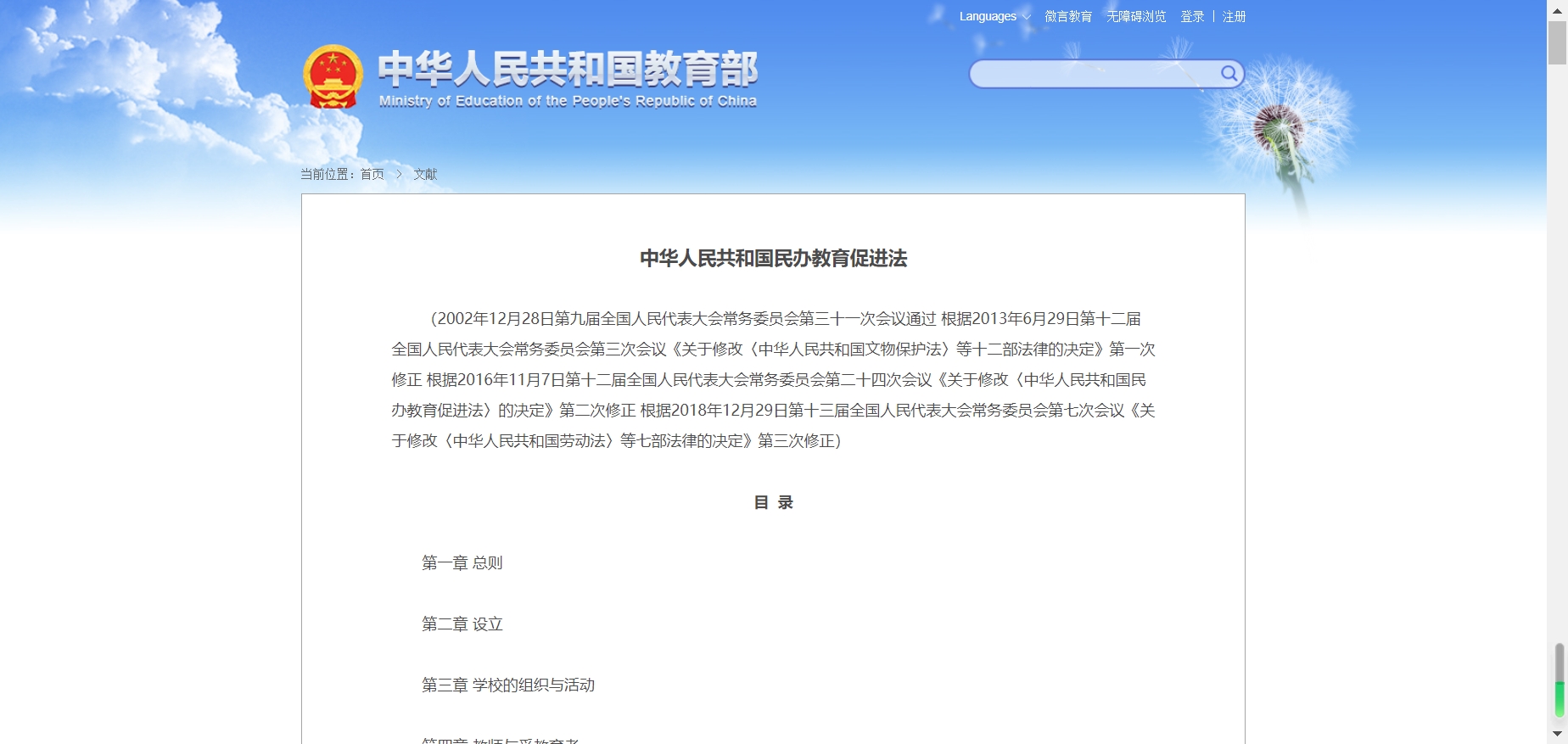Click the green side scroll indicator
The height and width of the screenshot is (744, 1568).
tap(1560, 698)
